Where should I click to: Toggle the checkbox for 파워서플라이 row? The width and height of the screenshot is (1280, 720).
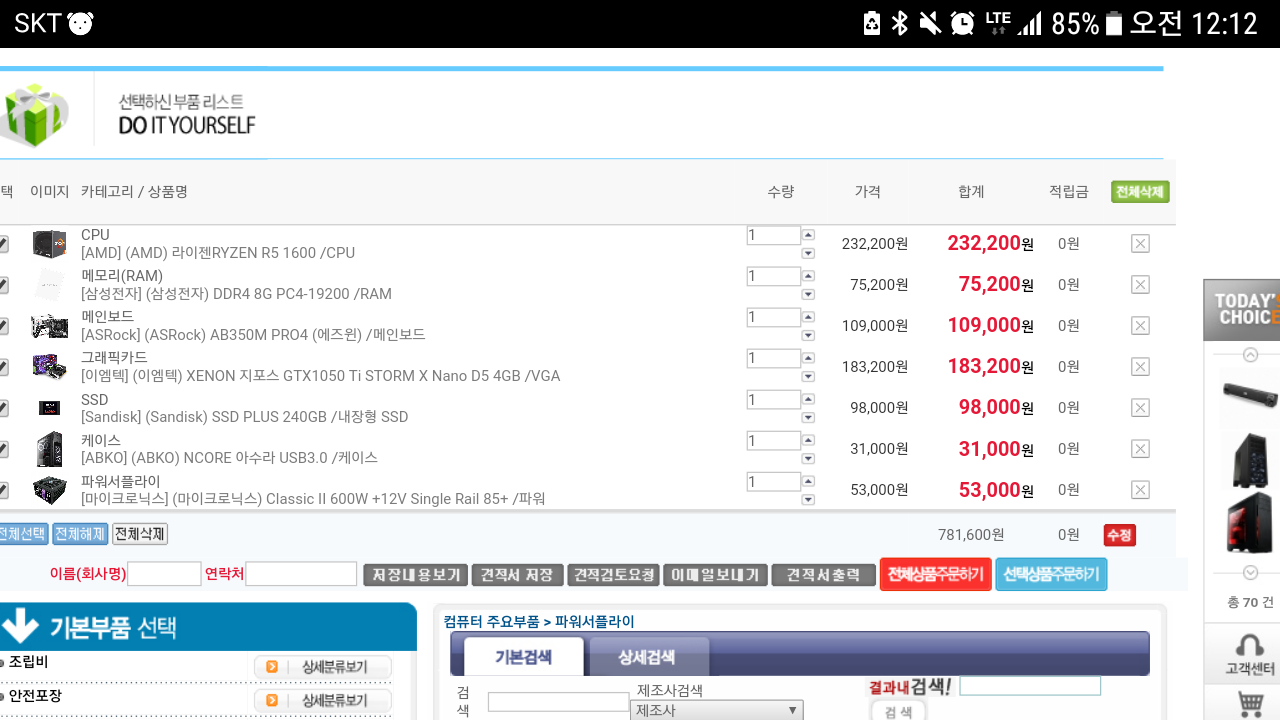click(3, 490)
